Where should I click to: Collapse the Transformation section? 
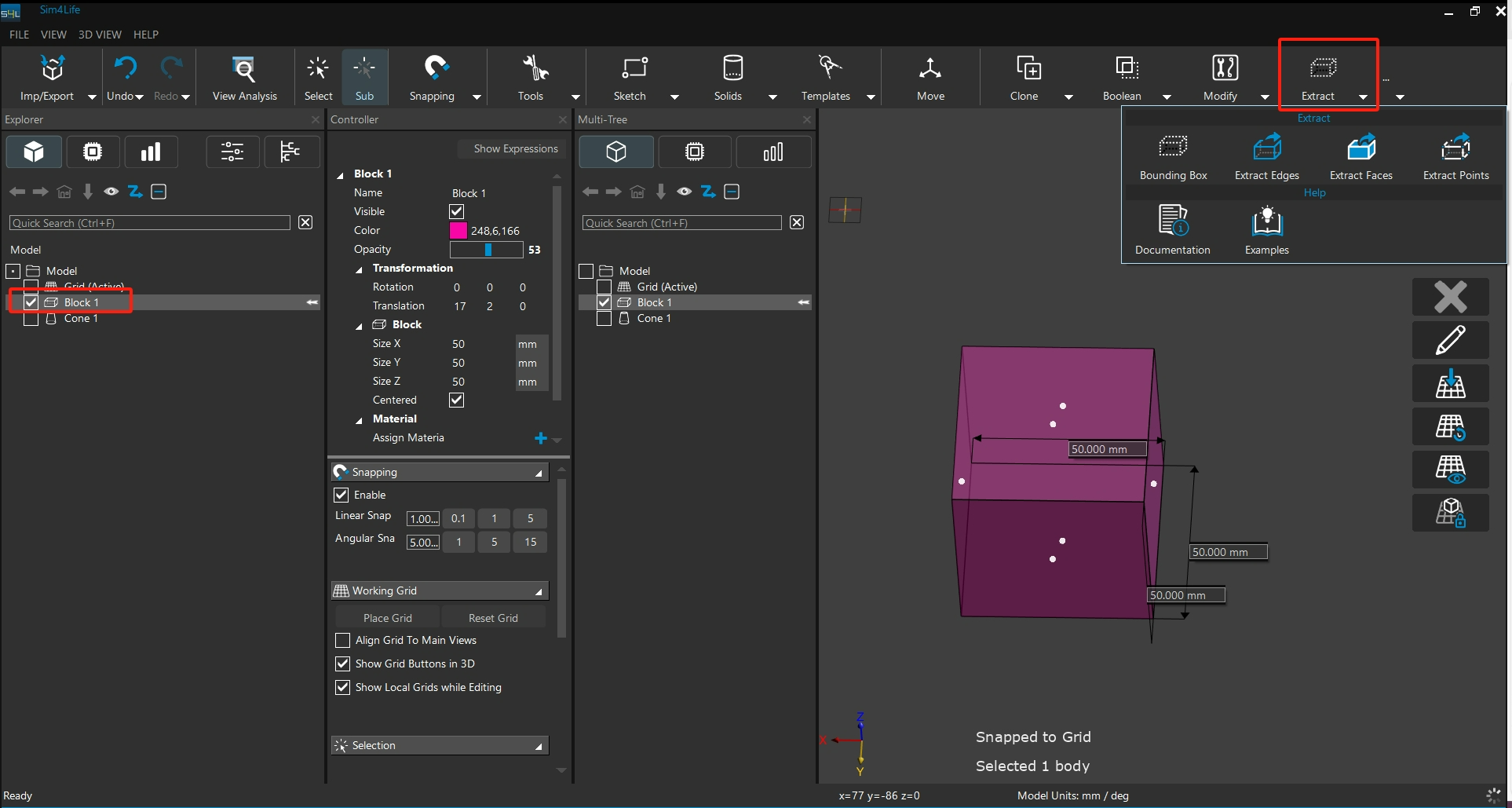point(360,269)
